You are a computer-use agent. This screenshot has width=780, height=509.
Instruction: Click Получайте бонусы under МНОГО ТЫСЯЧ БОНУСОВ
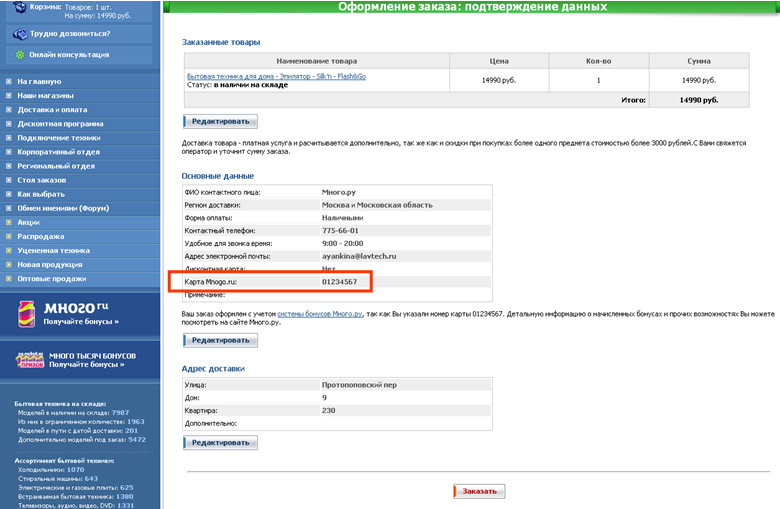coord(87,365)
